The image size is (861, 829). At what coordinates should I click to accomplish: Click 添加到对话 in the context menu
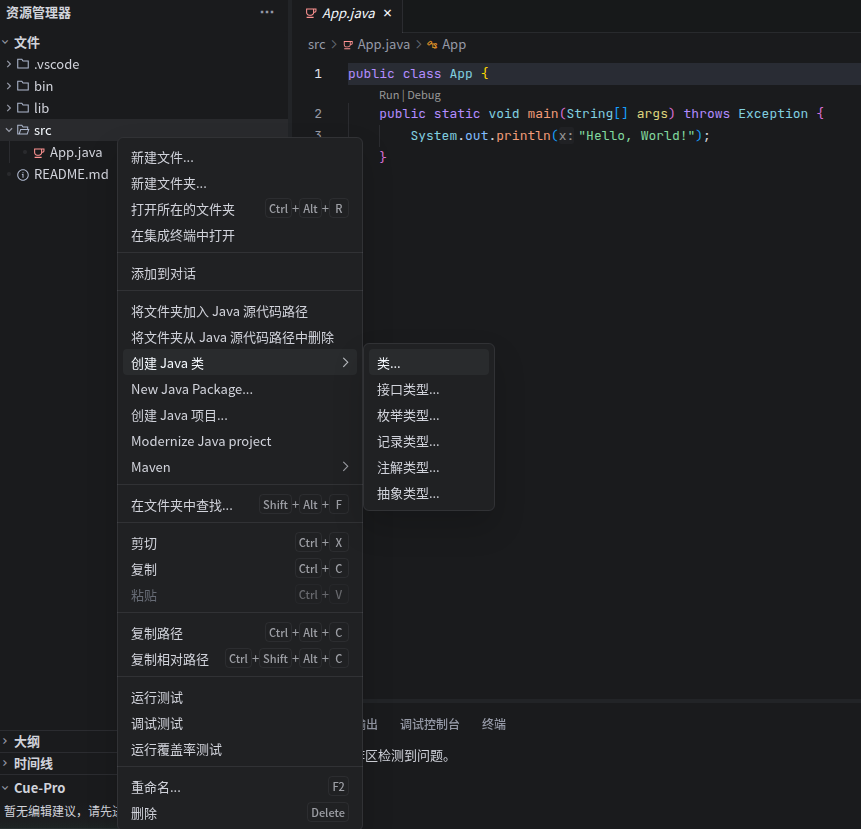(x=240, y=273)
